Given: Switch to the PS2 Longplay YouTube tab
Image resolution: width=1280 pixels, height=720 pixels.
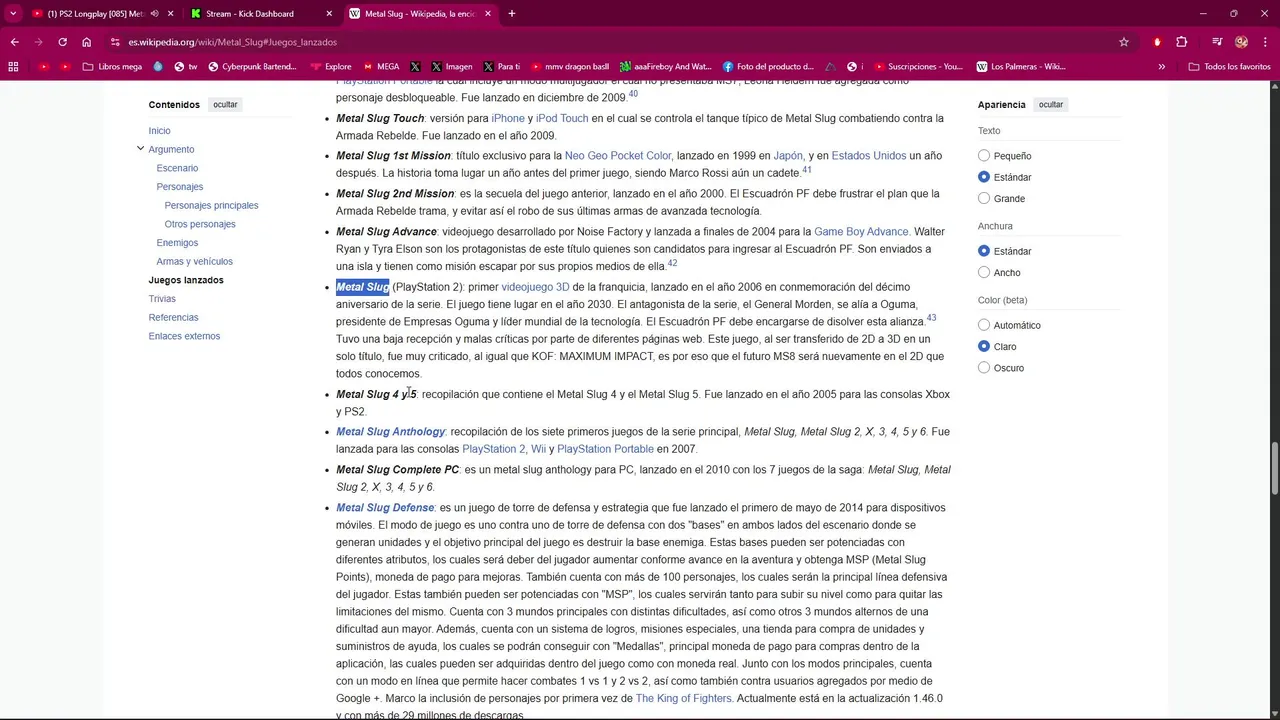Looking at the screenshot, I should (x=95, y=14).
